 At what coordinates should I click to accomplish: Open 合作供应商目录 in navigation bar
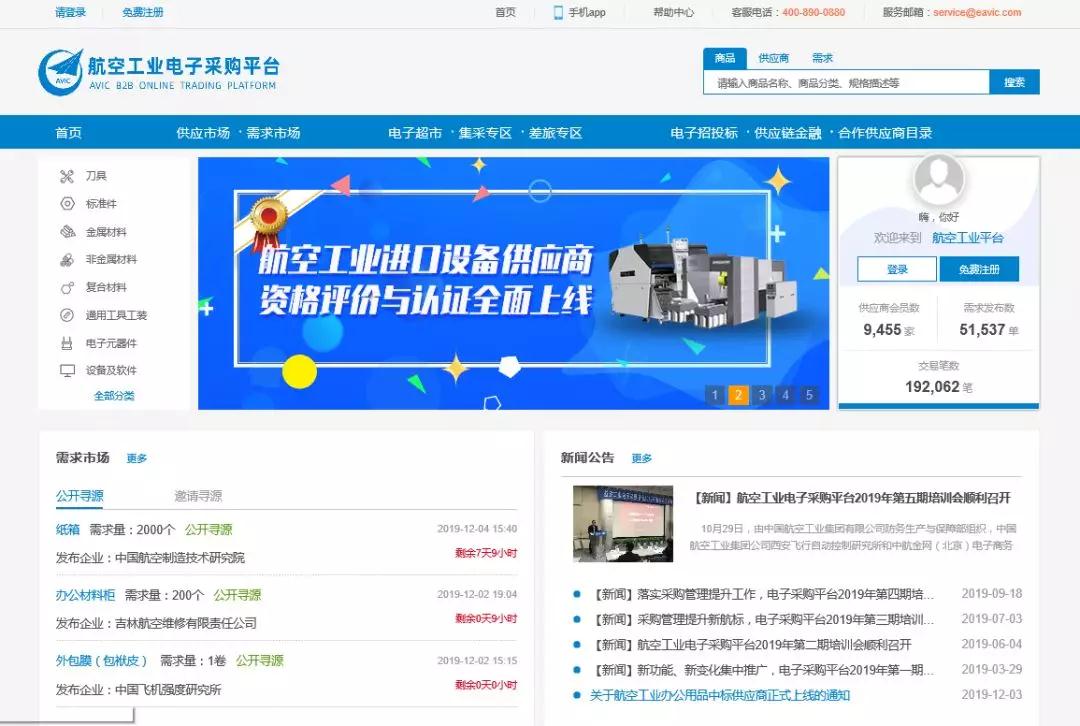(886, 133)
